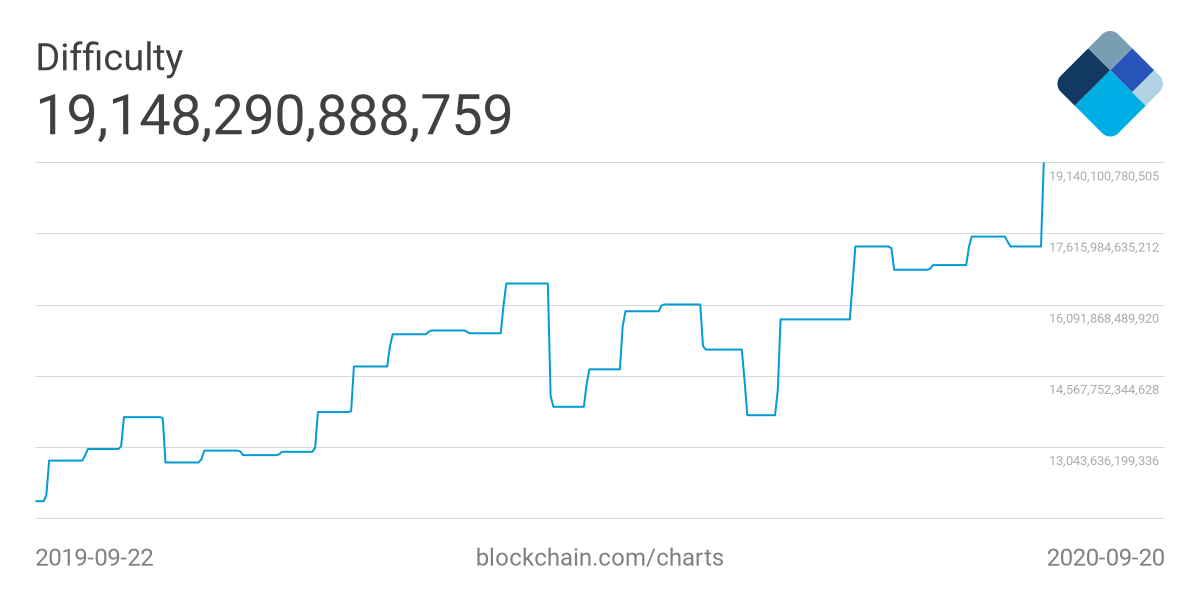Click the 2020-09-20 end date
1200x600 pixels.
1105,558
